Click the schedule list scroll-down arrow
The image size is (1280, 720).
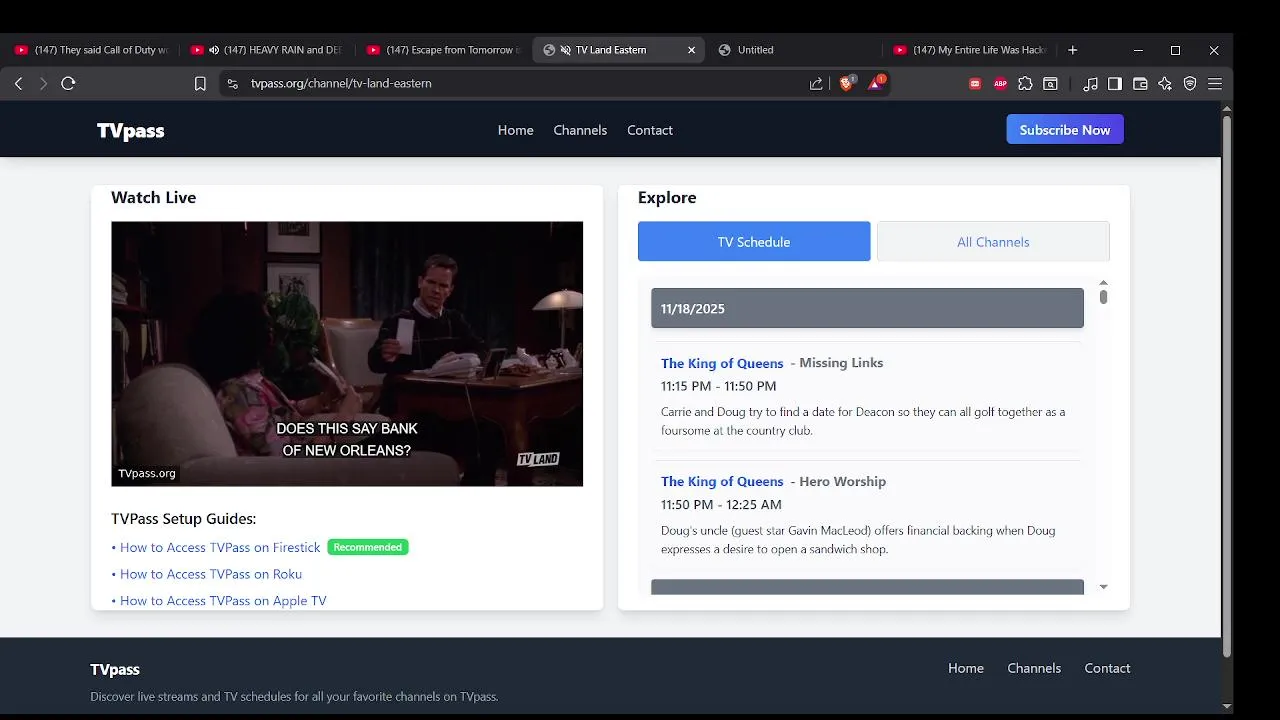tap(1103, 588)
